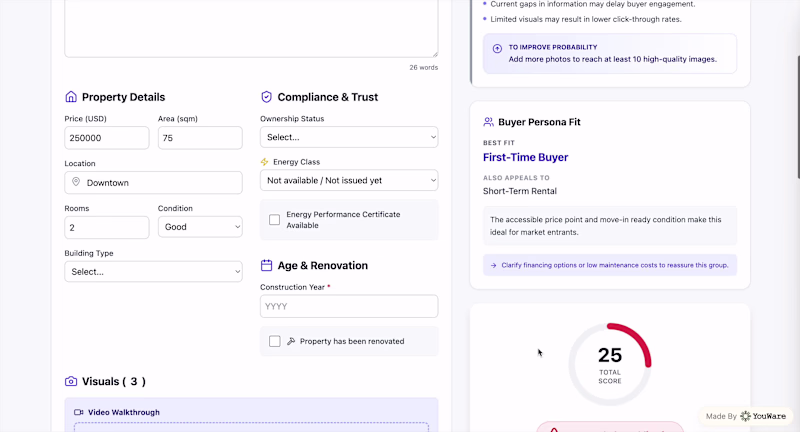Click the camera icon next to Visuals

71,382
